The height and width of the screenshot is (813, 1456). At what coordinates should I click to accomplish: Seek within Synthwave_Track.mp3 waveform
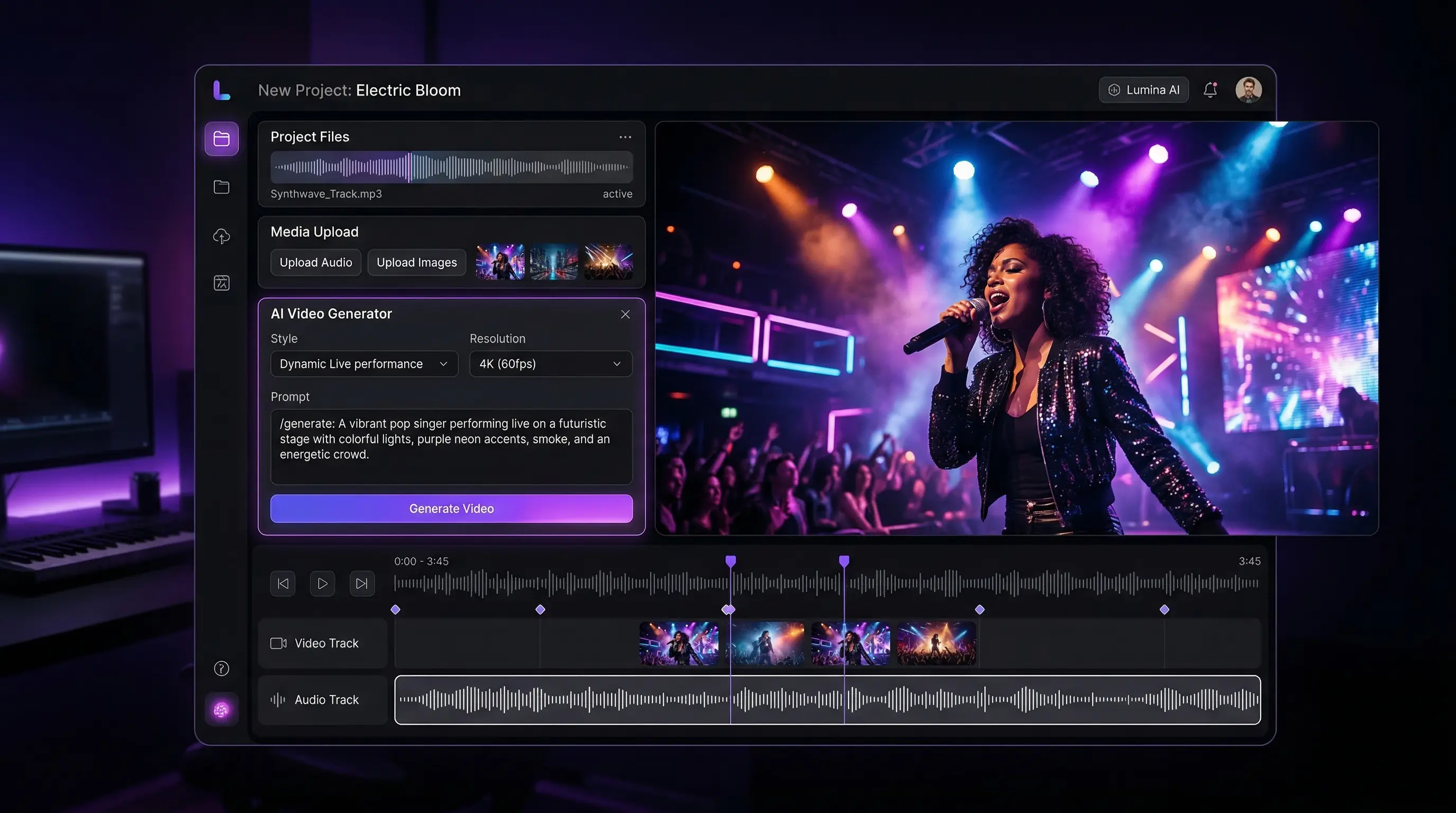point(452,167)
